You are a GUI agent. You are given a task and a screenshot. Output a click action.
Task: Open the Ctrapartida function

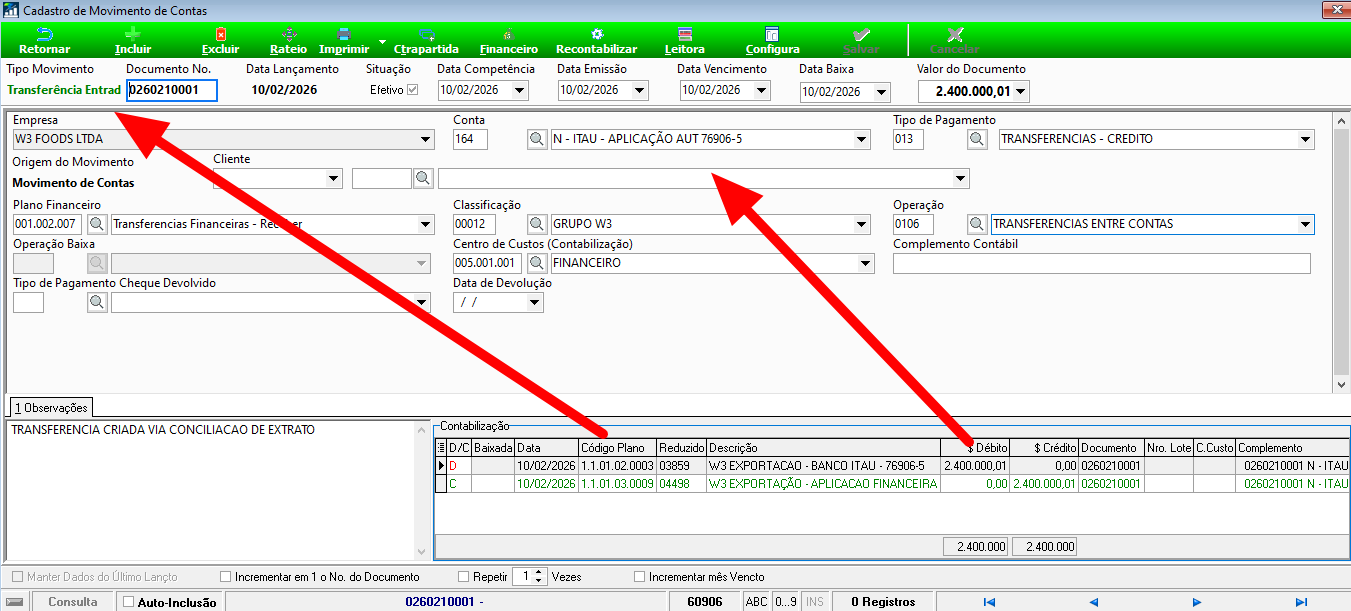(427, 41)
